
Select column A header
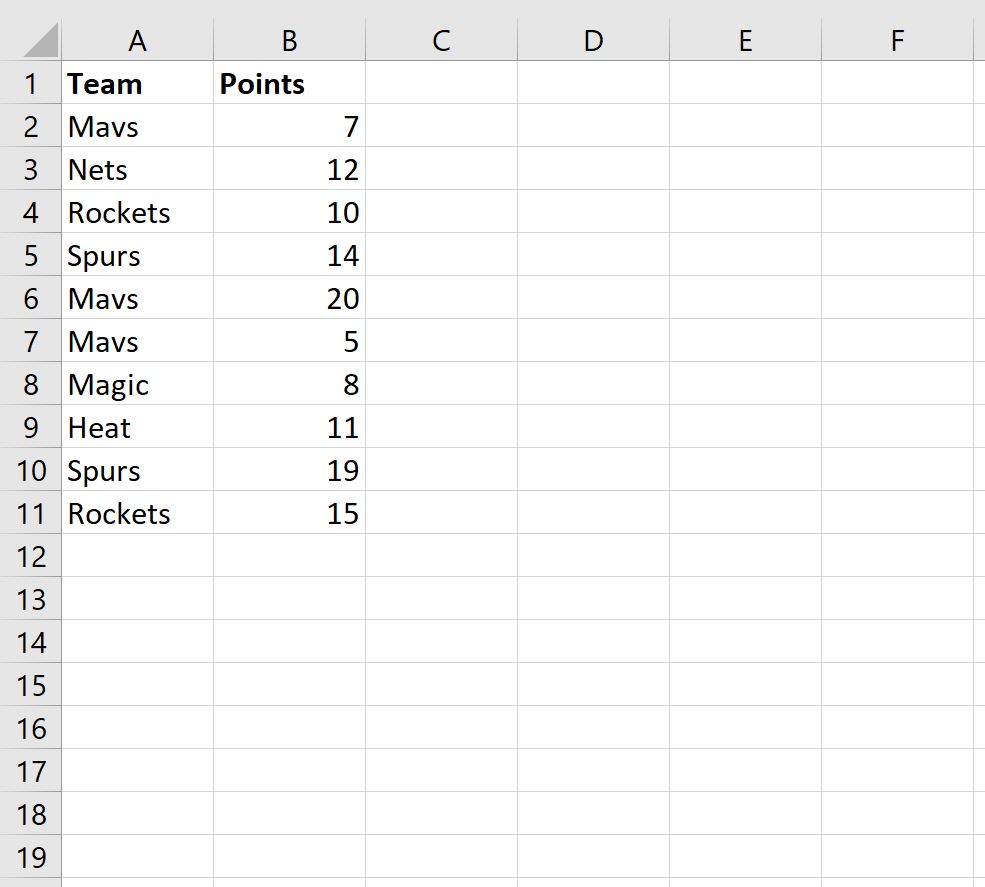point(138,41)
